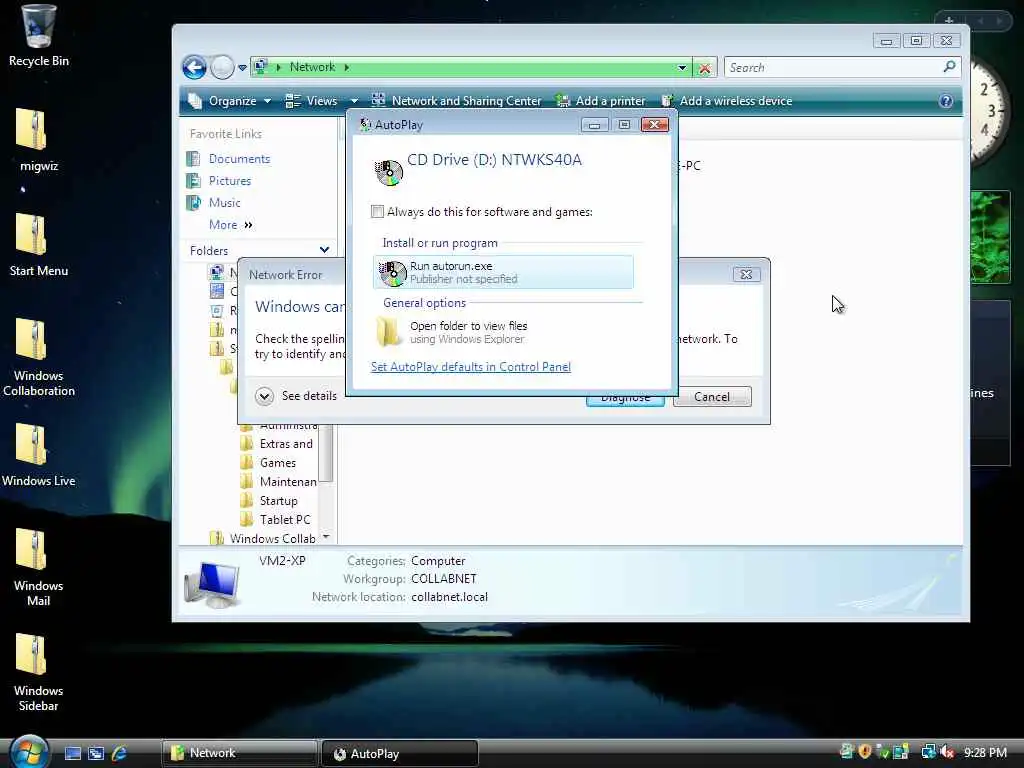Image resolution: width=1024 pixels, height=768 pixels.
Task: Choose Run autorun.exe option
Action: click(503, 272)
